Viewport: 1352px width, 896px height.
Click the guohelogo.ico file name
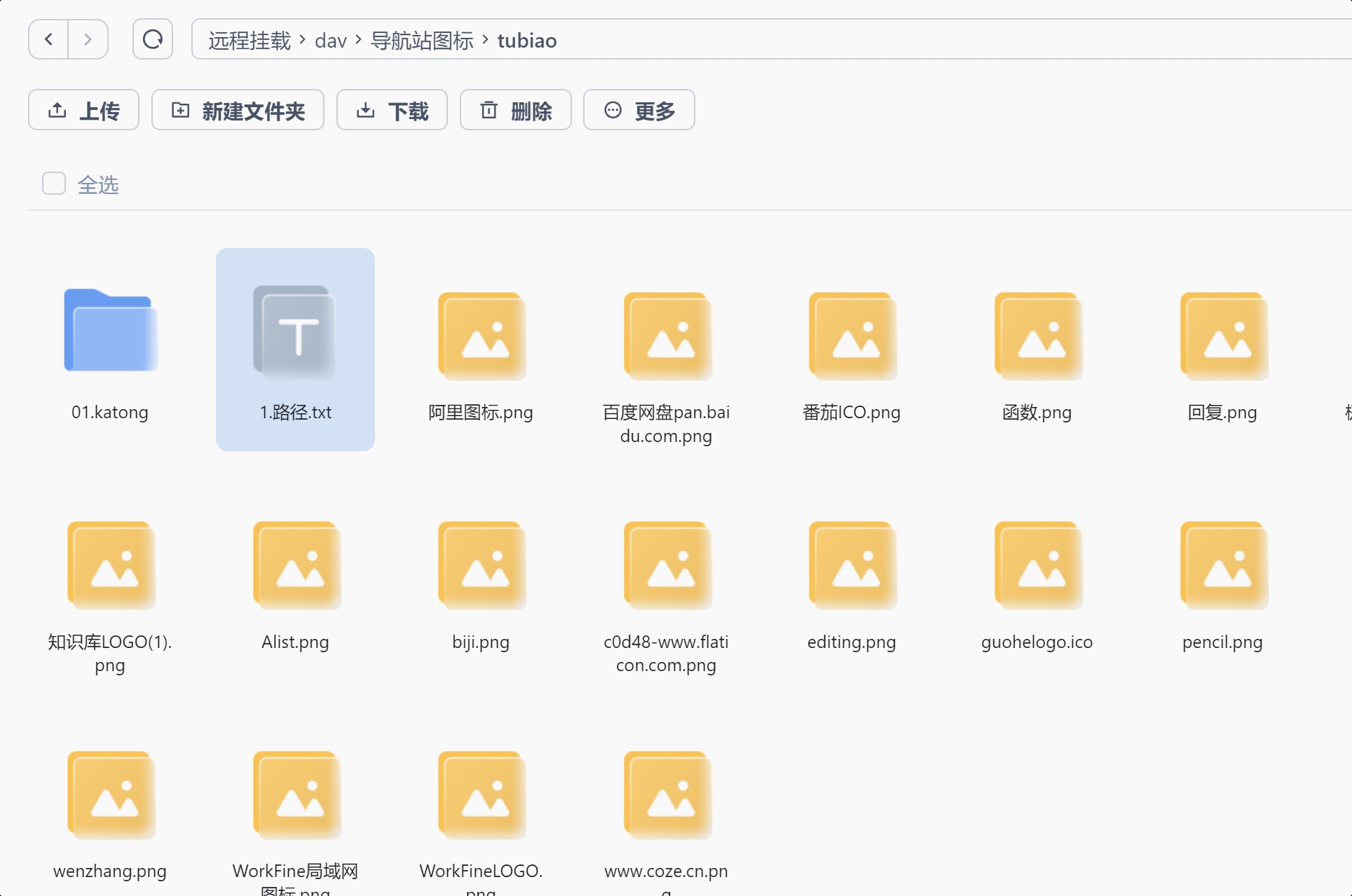[1037, 642]
